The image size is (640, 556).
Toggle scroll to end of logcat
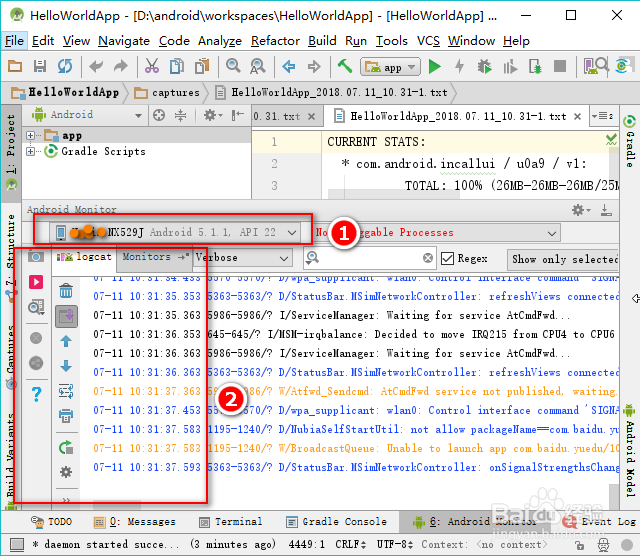[66, 316]
